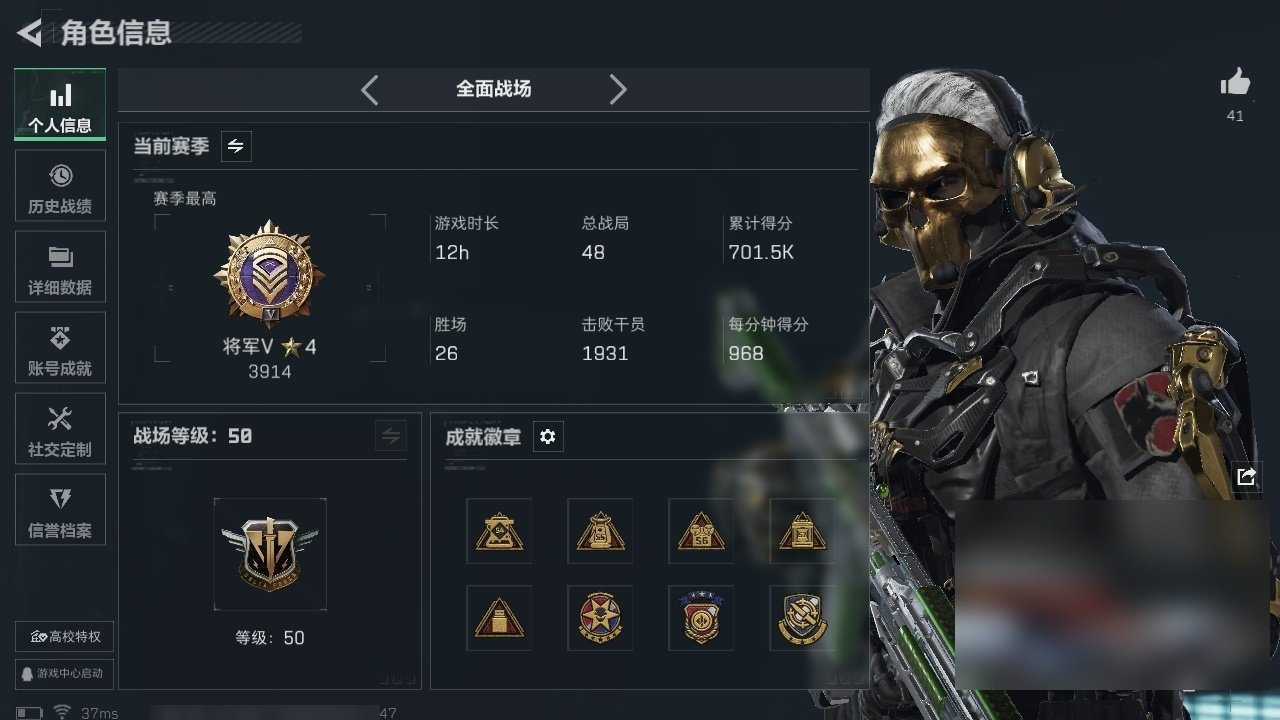Click the 游戏中心启动 game center button
1280x720 pixels.
(65, 673)
